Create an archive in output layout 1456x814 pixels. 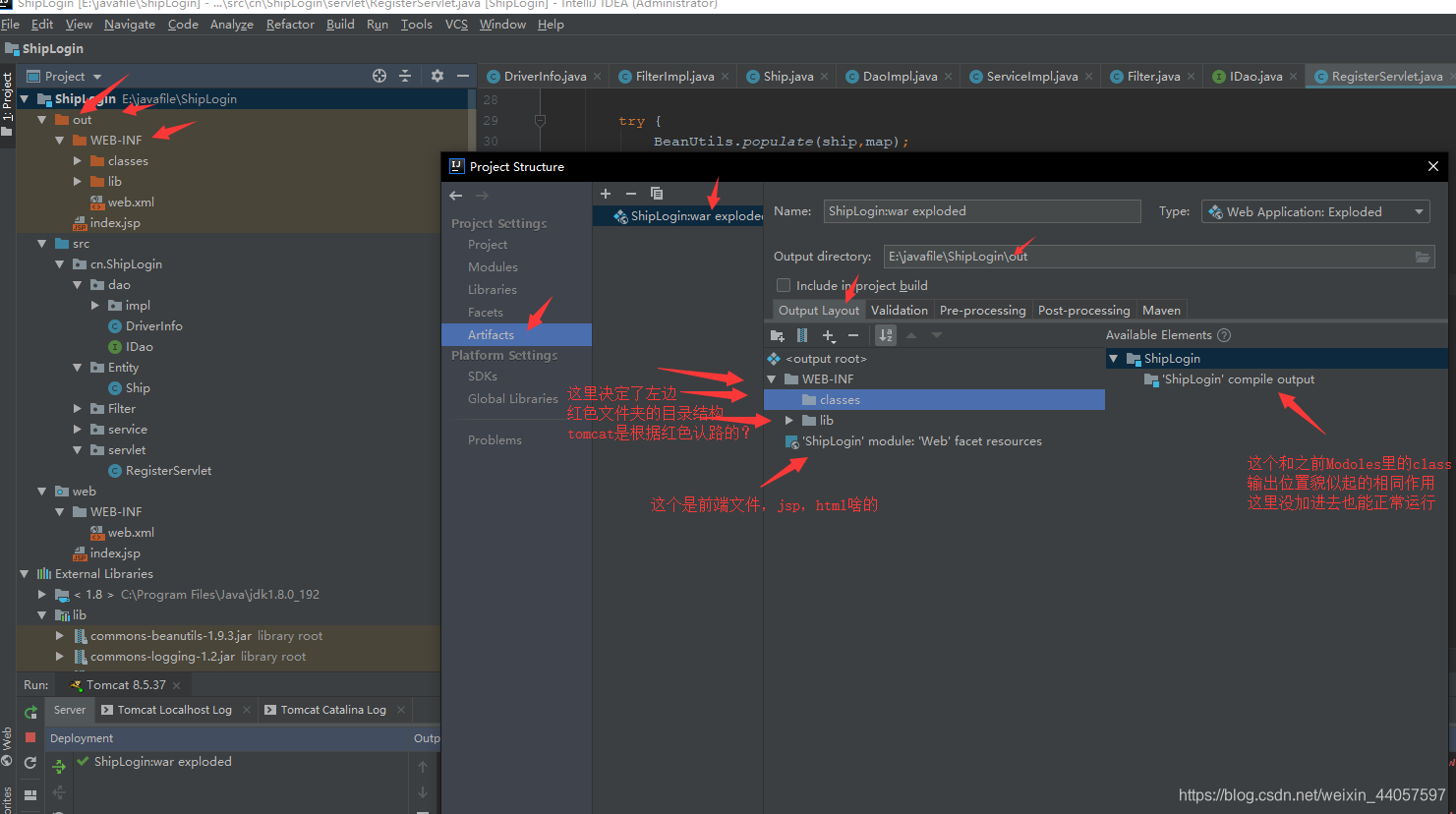tap(802, 335)
